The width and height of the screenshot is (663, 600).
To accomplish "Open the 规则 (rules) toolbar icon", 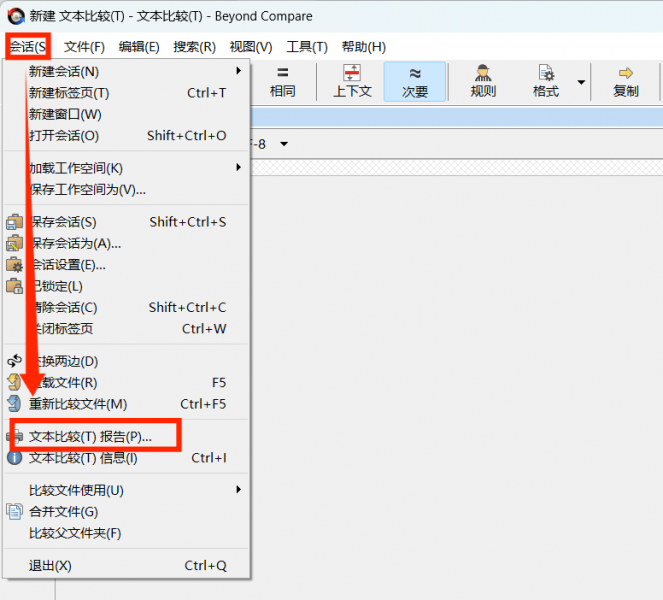I will 483,82.
